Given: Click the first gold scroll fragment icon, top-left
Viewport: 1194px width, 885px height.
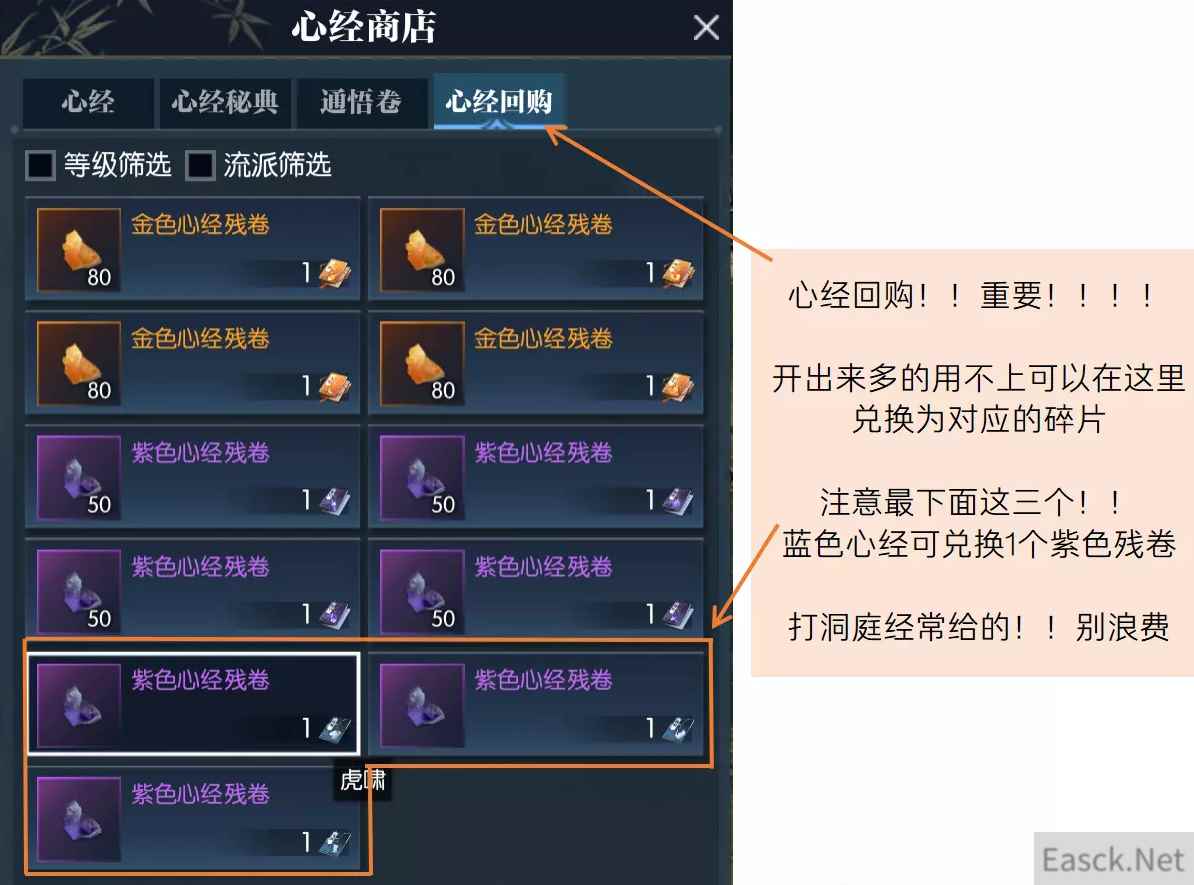Looking at the screenshot, I should [x=78, y=250].
